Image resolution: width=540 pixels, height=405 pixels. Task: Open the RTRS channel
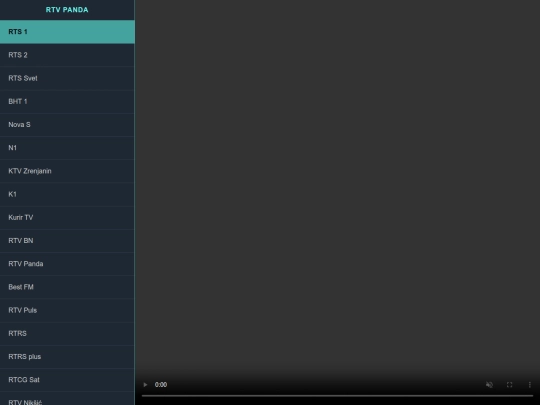67,333
